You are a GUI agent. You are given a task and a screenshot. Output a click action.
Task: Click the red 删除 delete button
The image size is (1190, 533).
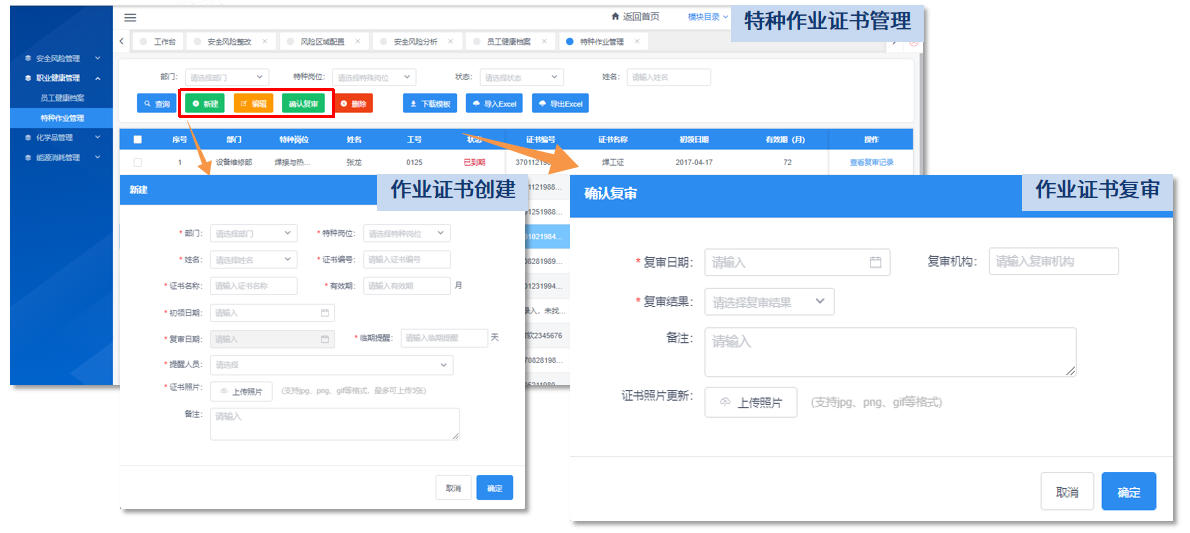353,103
